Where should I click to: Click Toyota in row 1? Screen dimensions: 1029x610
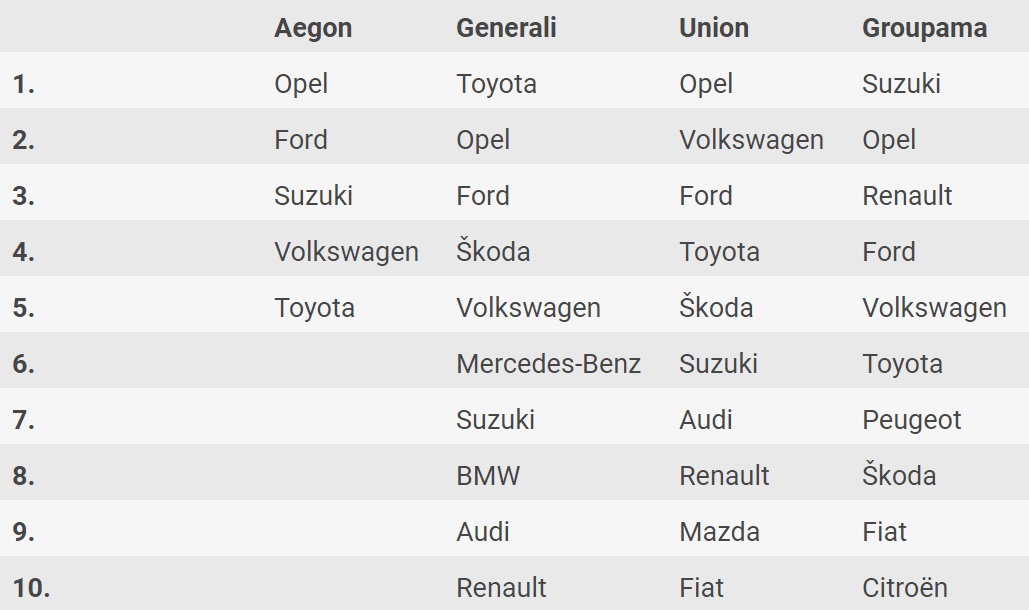(496, 84)
